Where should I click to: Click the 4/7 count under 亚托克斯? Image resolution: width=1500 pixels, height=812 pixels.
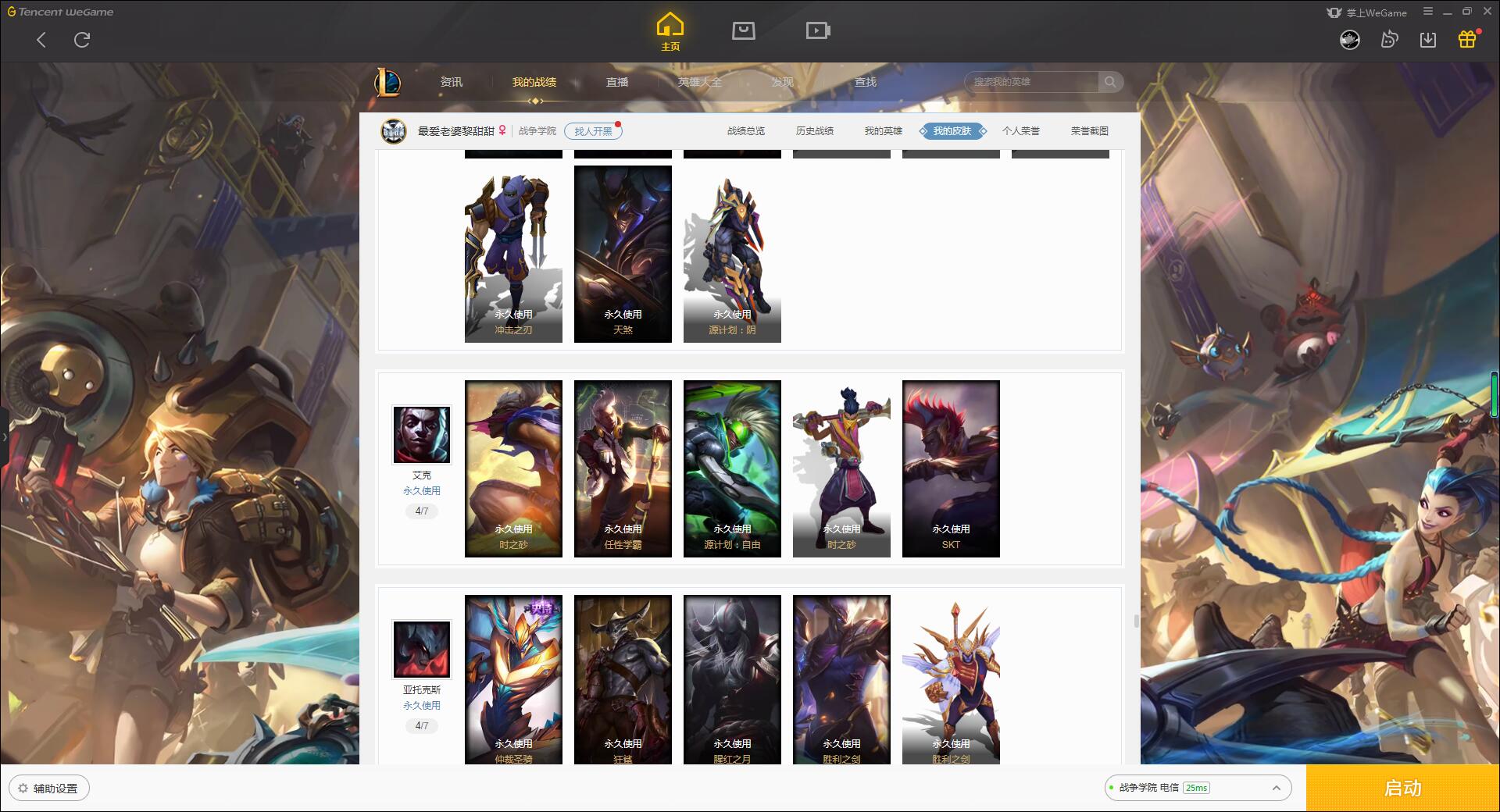tap(422, 726)
